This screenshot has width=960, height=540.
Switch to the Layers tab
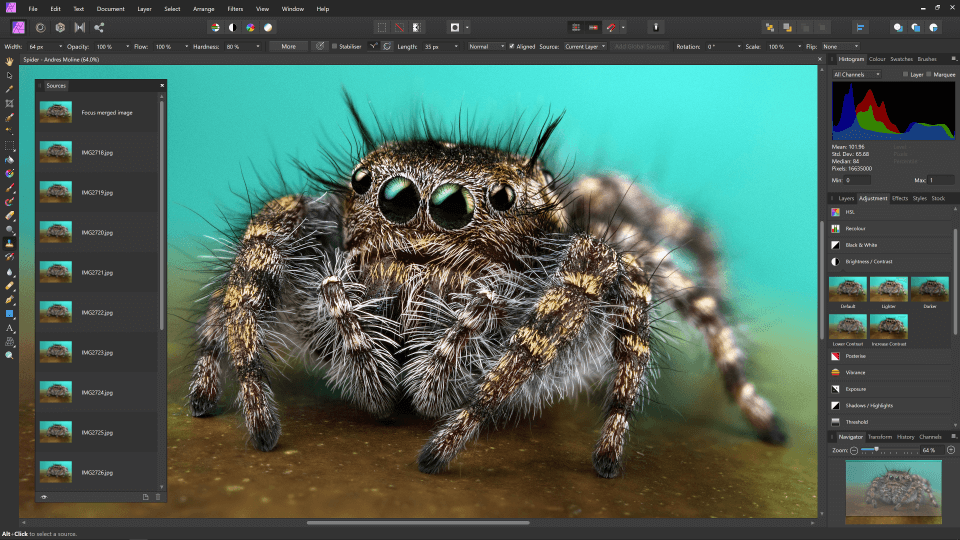[x=846, y=198]
